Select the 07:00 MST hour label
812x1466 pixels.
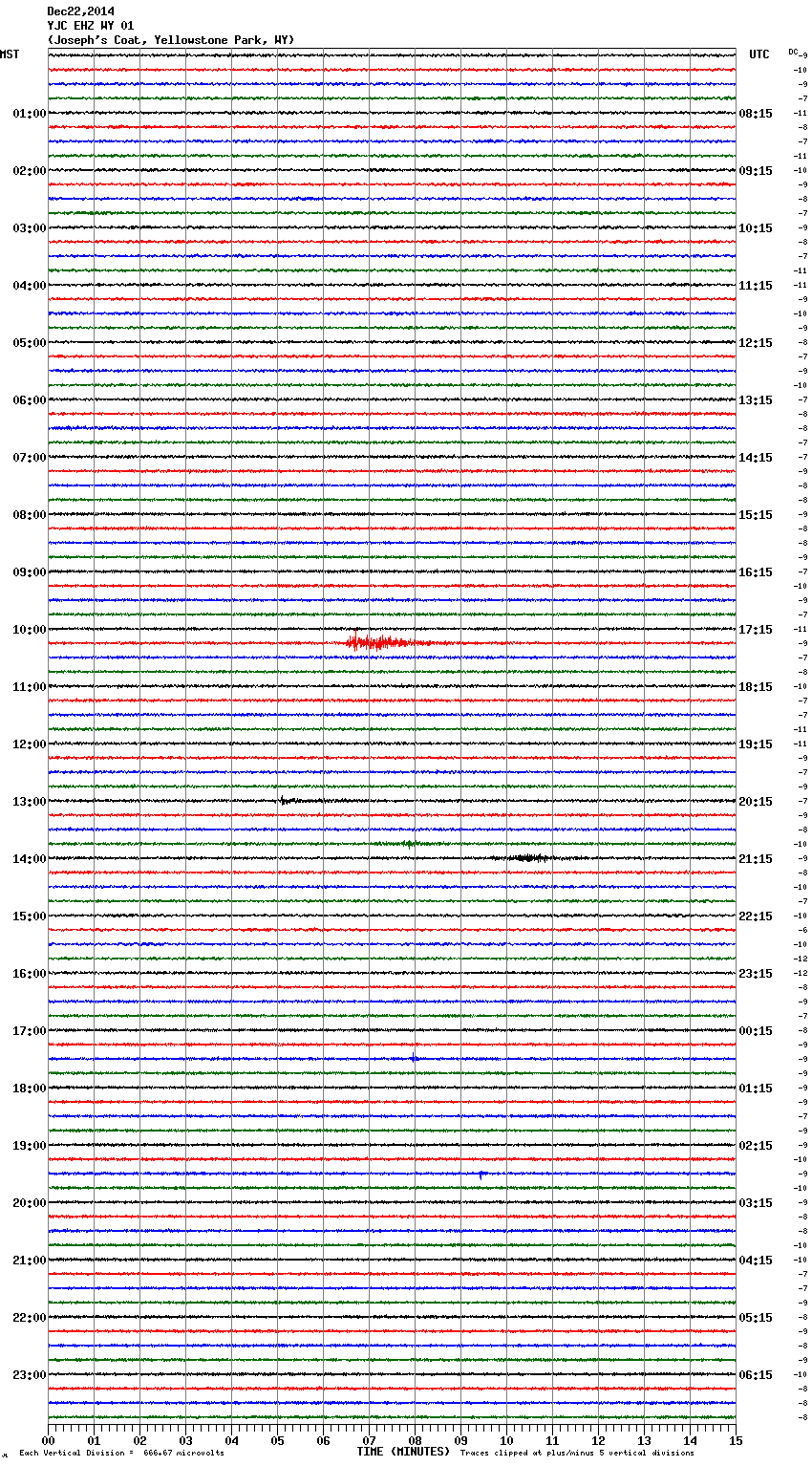click(29, 458)
